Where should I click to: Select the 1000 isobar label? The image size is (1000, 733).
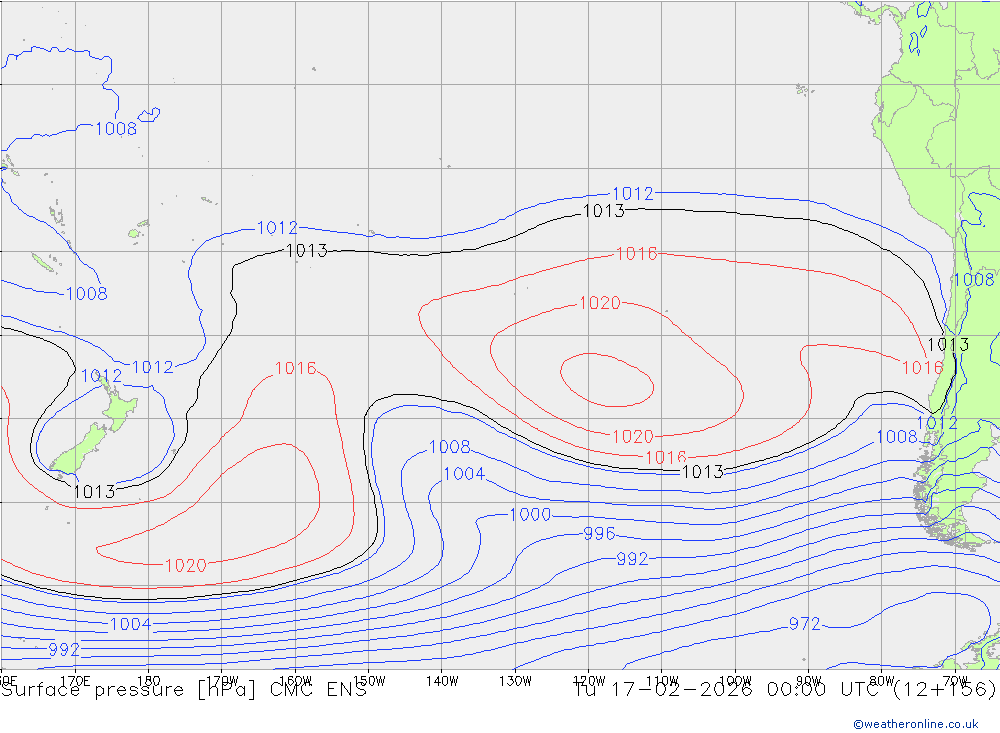pyautogui.click(x=530, y=515)
